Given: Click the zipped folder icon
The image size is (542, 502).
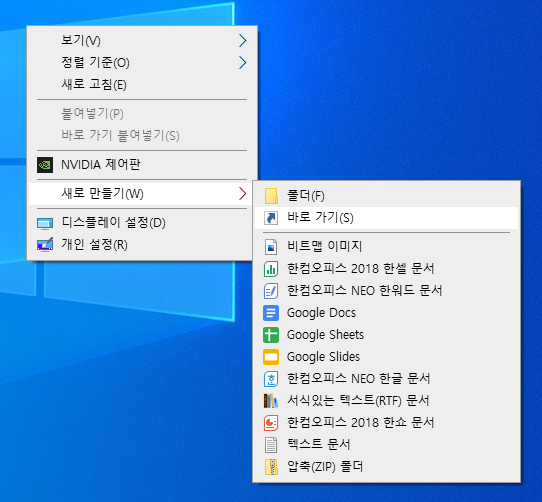Looking at the screenshot, I should tap(271, 467).
